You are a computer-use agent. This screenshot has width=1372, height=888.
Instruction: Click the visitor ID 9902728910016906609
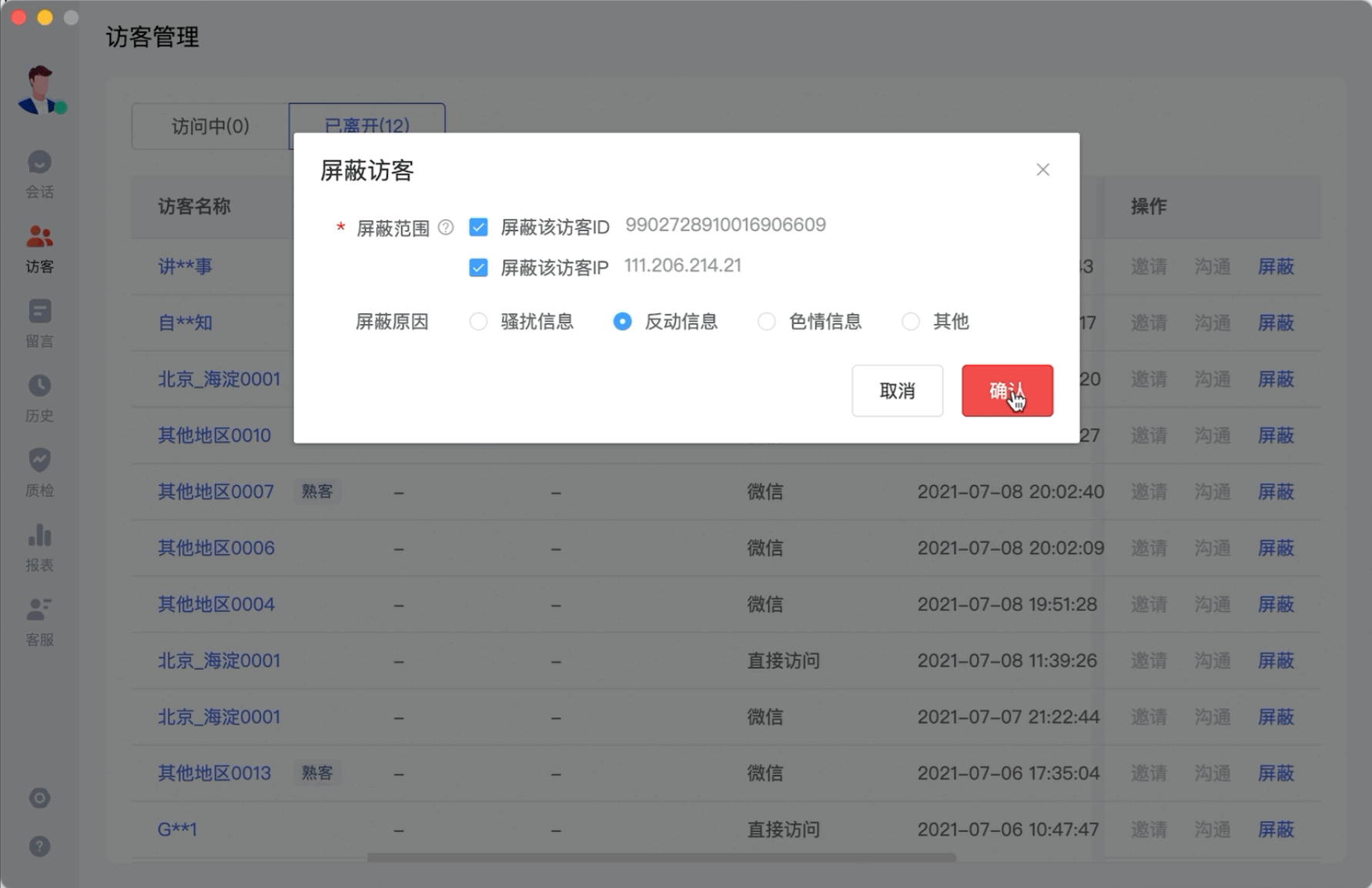point(725,225)
